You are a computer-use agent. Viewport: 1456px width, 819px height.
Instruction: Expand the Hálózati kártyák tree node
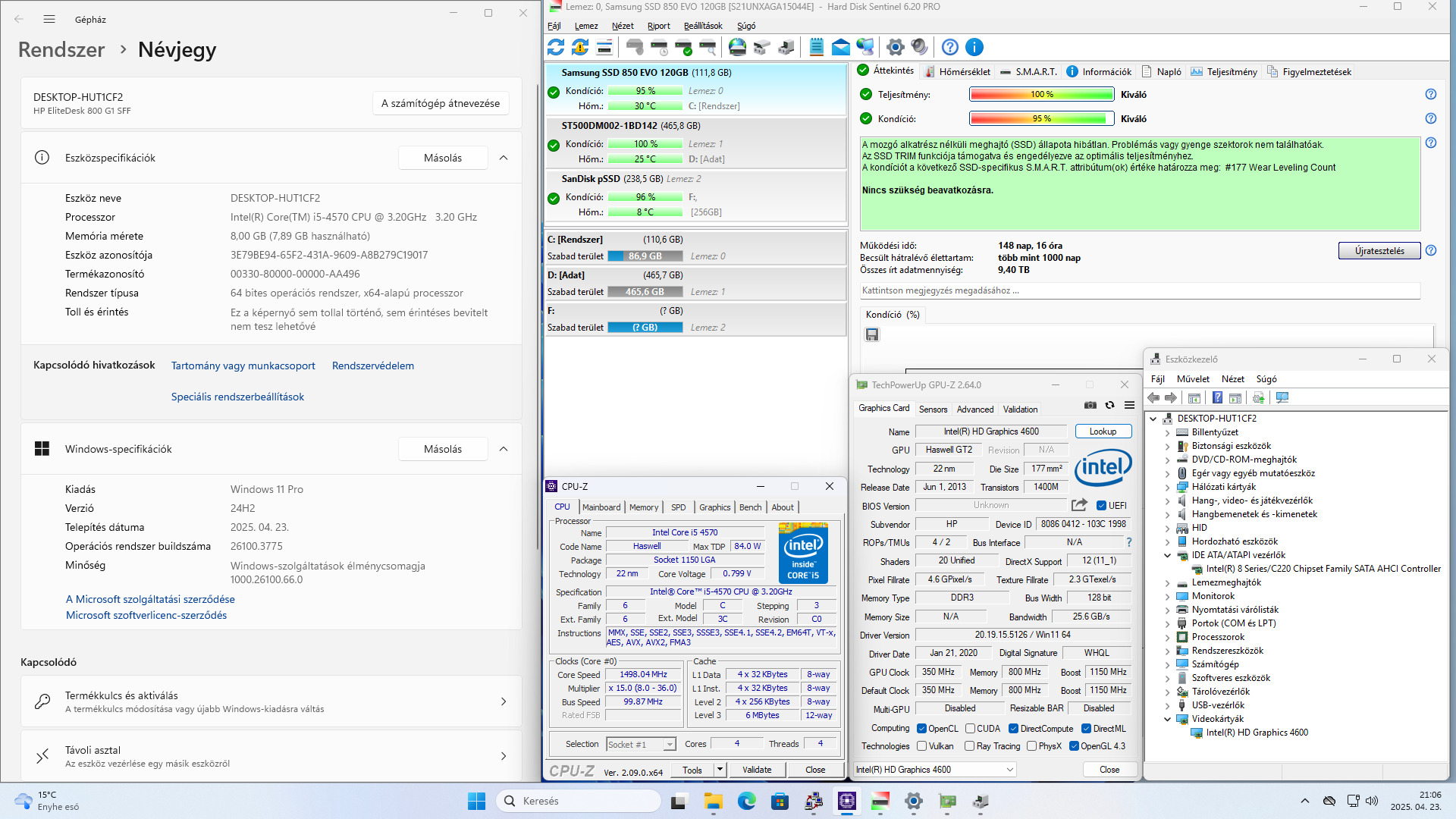[x=1167, y=487]
